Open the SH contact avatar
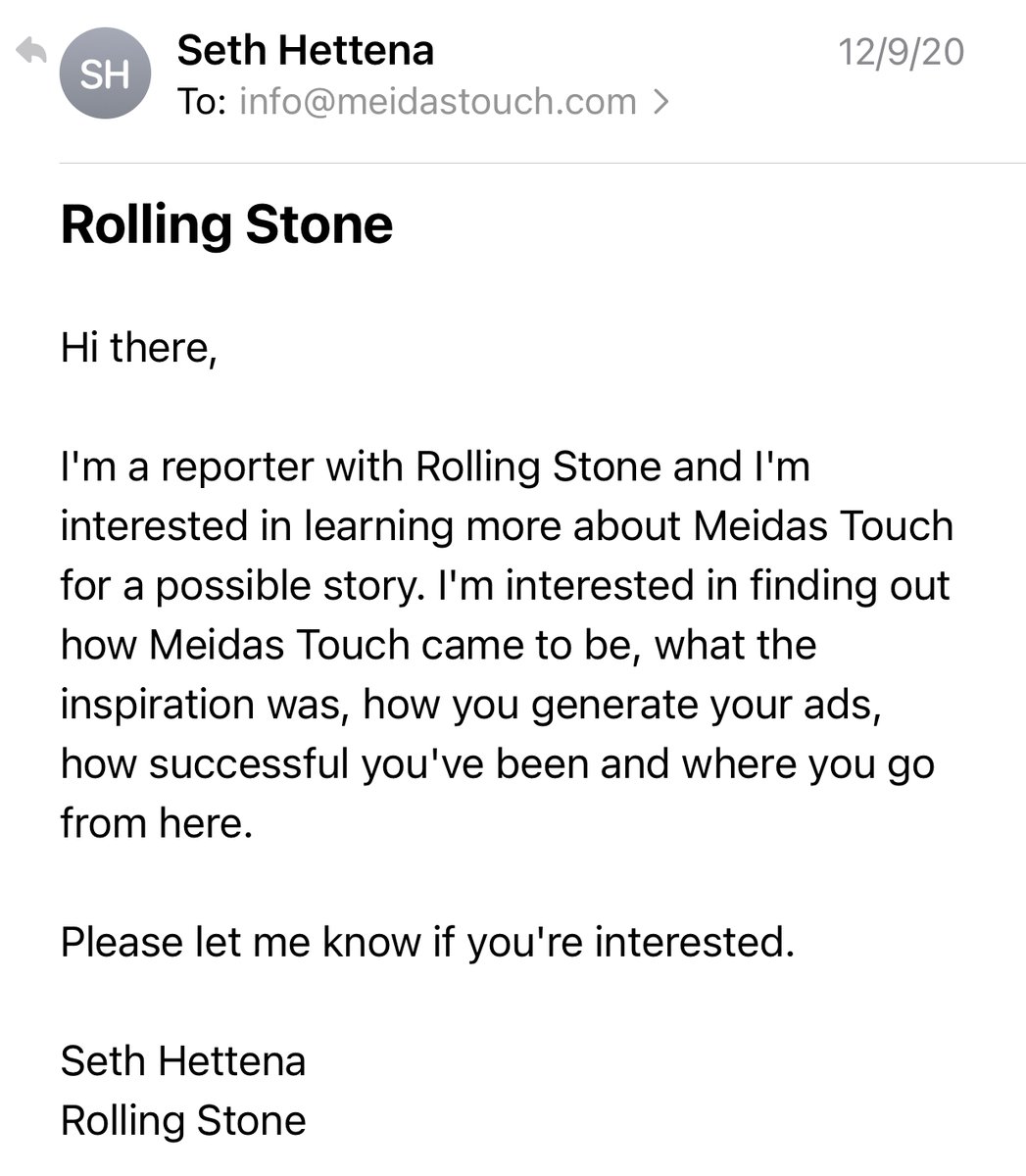The image size is (1026, 1176). point(105,74)
